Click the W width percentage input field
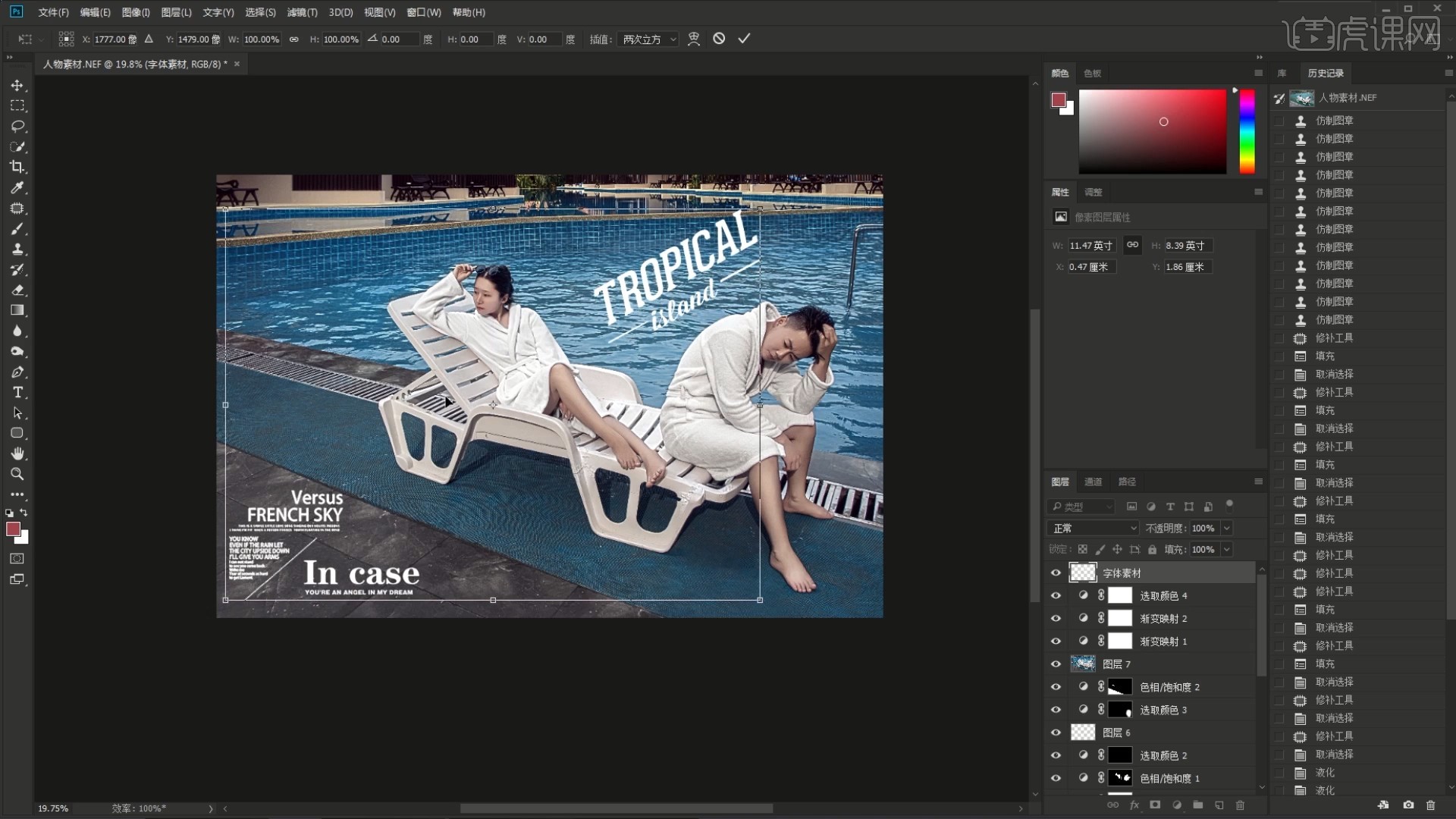The image size is (1456, 819). click(x=261, y=39)
